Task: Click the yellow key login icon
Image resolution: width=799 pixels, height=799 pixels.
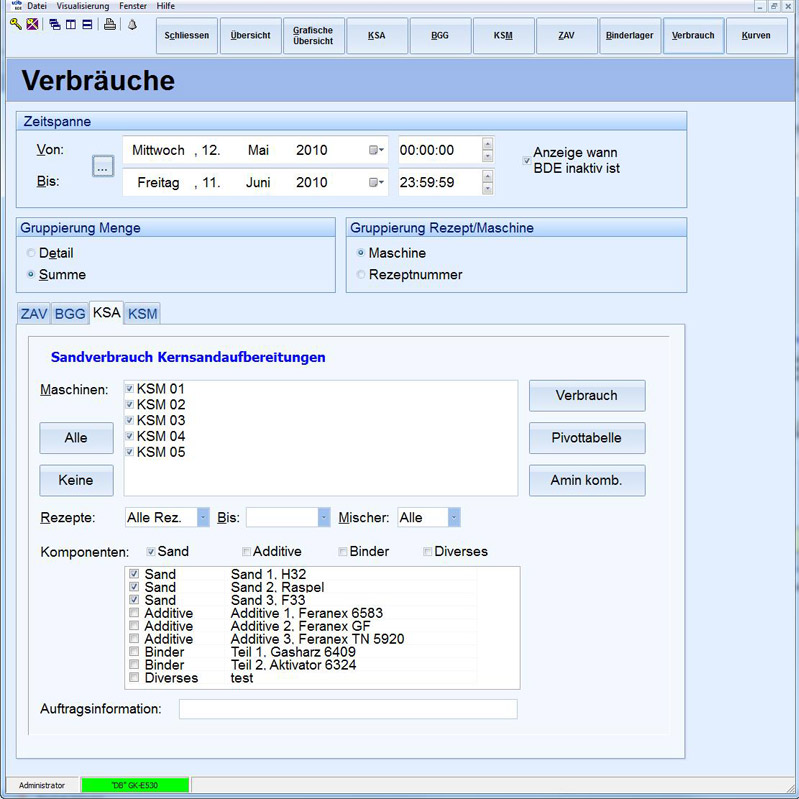Action: click(16, 24)
